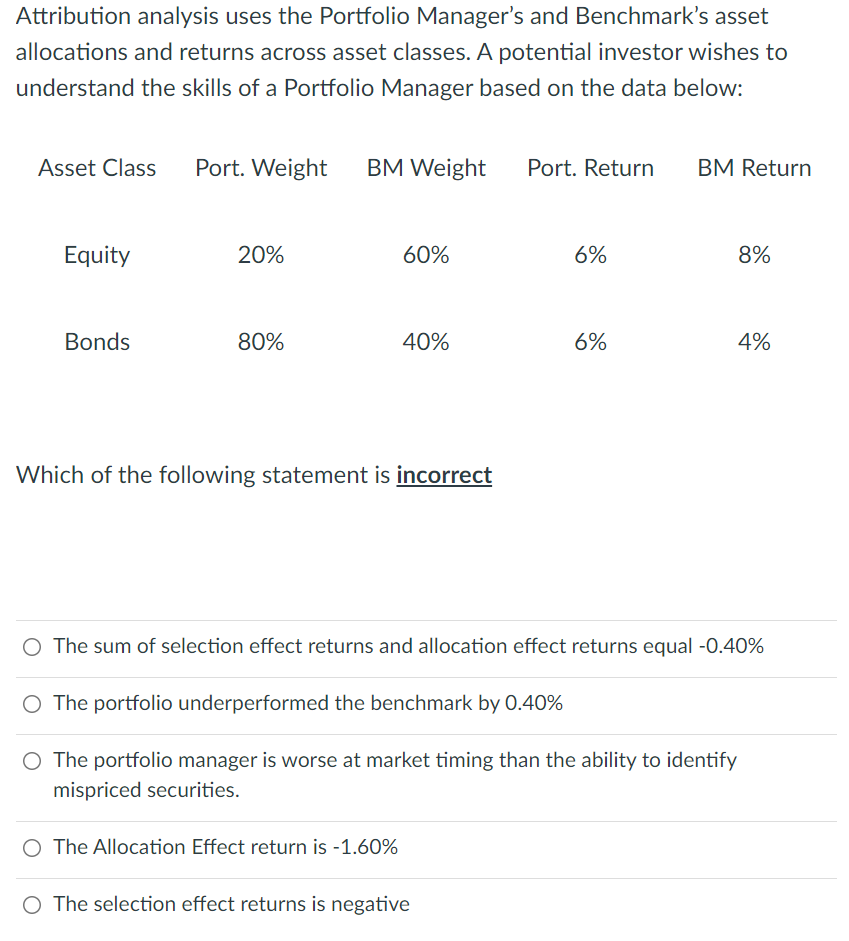849x941 pixels.
Task: Select "The portfolio underperformed the benchmark by 0.40%"
Action: coord(31,704)
